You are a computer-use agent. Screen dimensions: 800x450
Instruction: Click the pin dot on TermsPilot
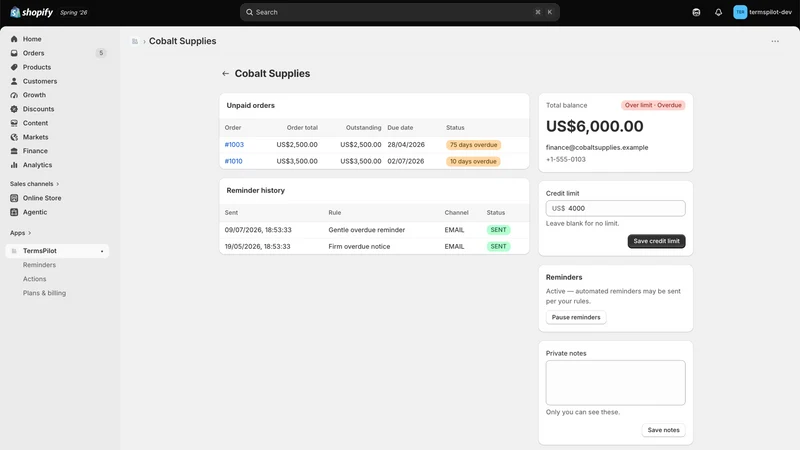pos(102,251)
